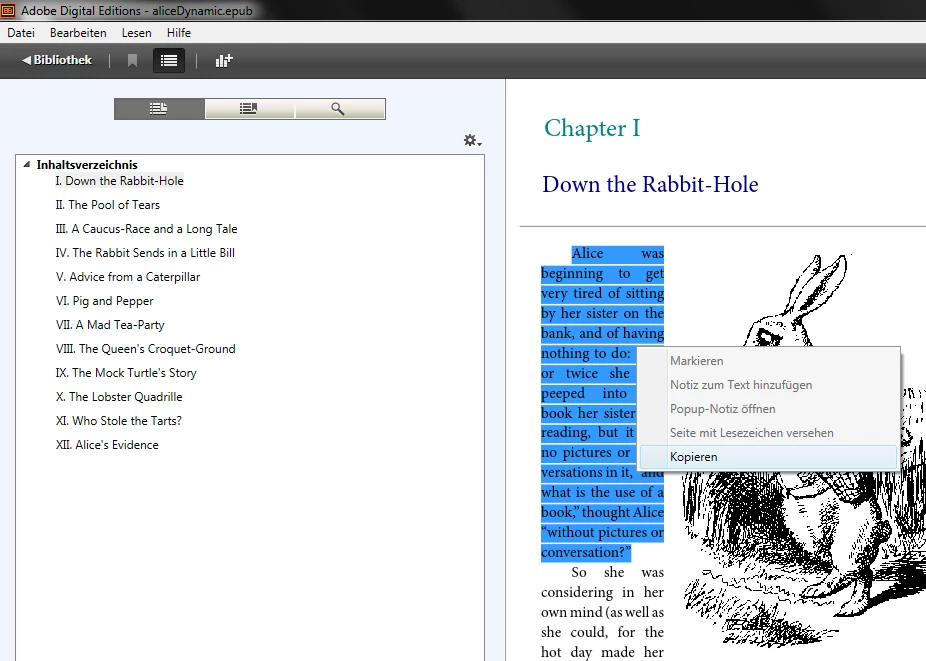
Task: Open IV. The Rabbit Sends in a Little Bill
Action: pyautogui.click(x=145, y=253)
